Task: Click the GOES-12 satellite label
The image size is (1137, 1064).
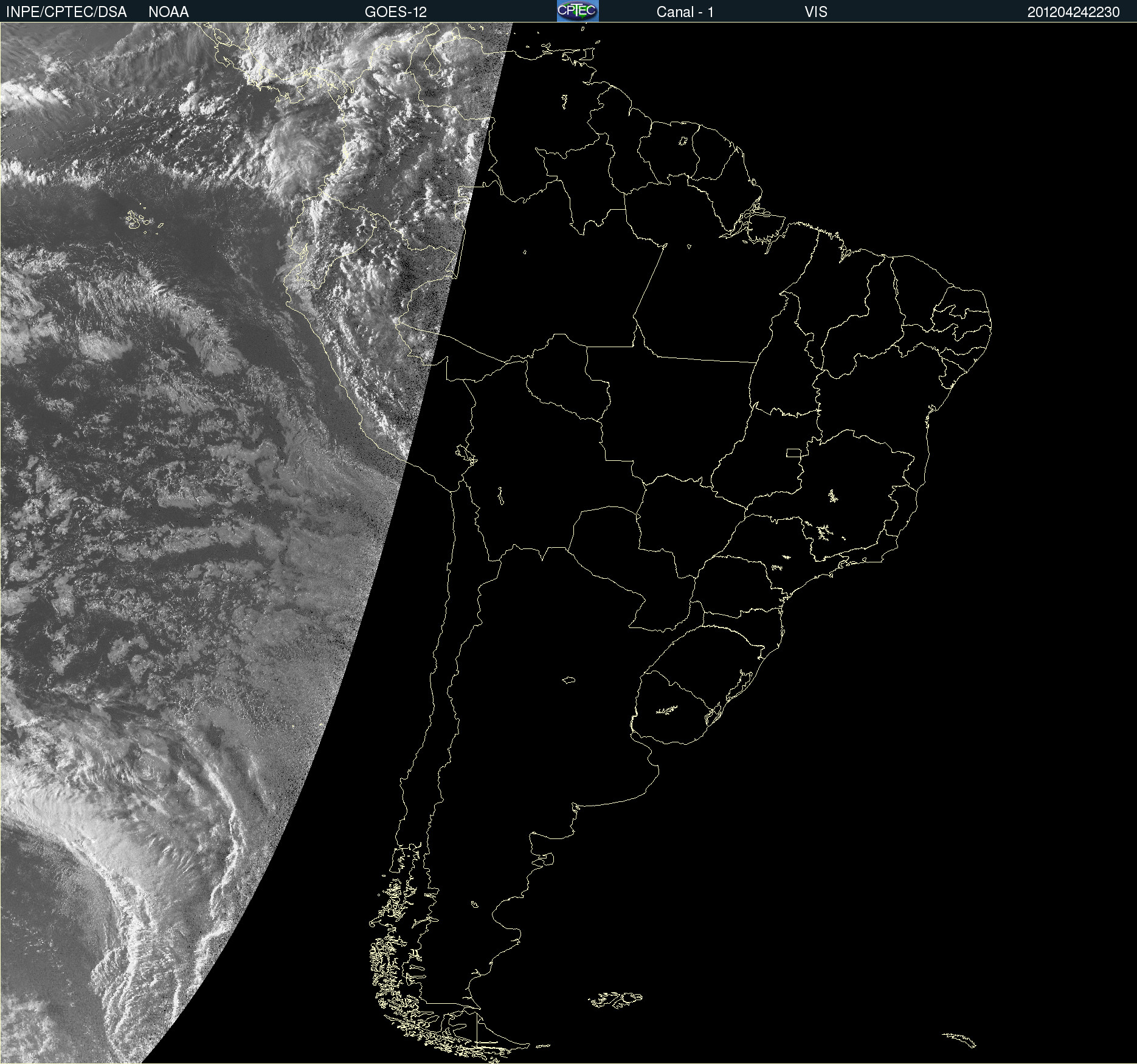Action: click(396, 12)
